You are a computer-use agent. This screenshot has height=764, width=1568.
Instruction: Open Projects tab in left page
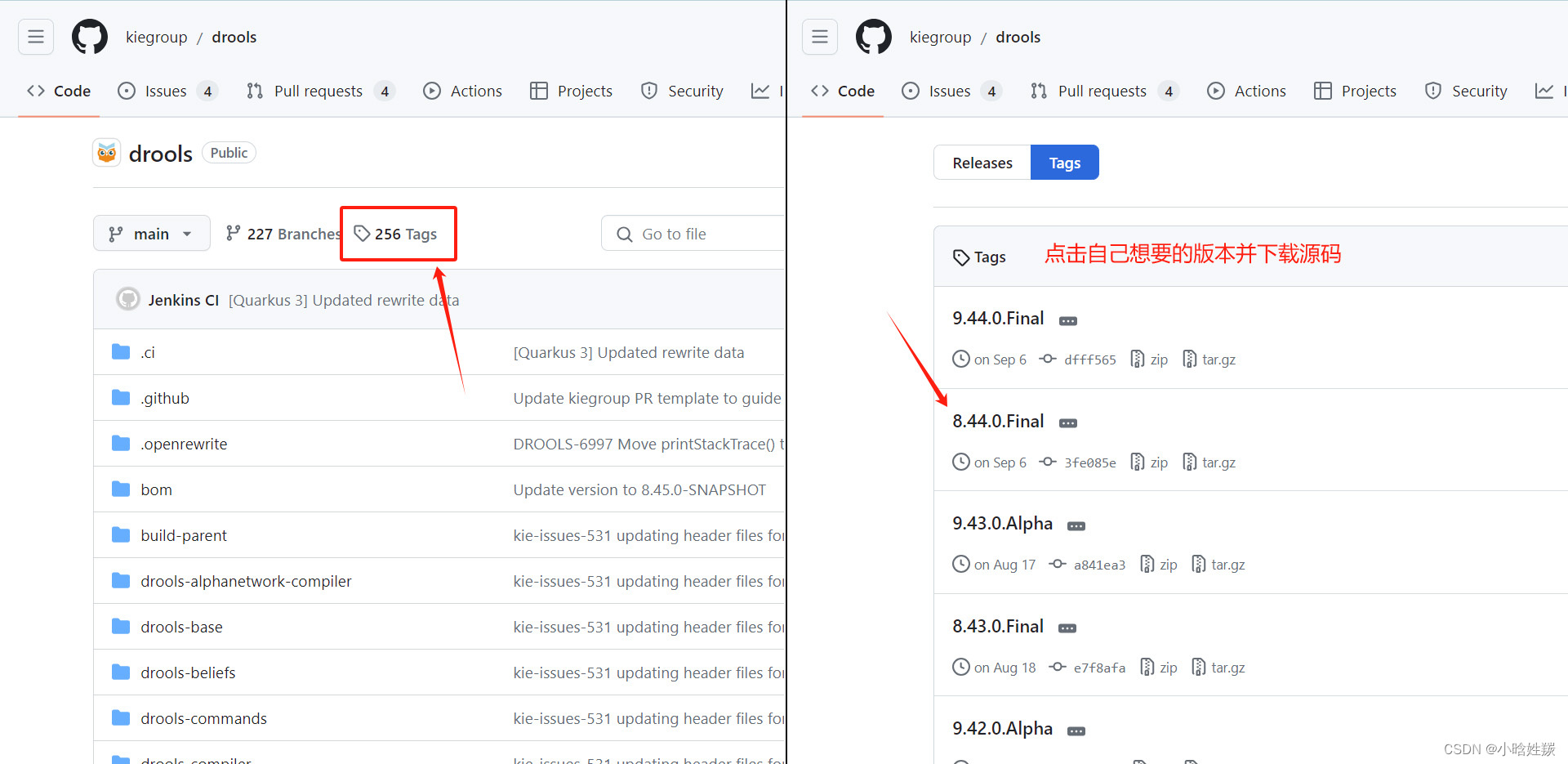(572, 91)
